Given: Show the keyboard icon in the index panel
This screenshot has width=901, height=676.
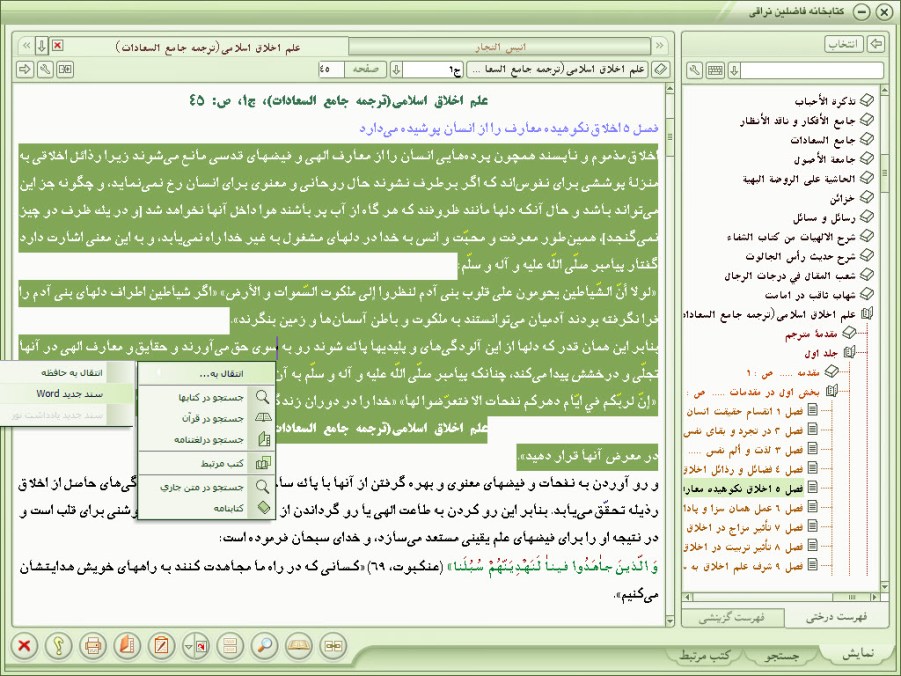Looking at the screenshot, I should tap(715, 71).
